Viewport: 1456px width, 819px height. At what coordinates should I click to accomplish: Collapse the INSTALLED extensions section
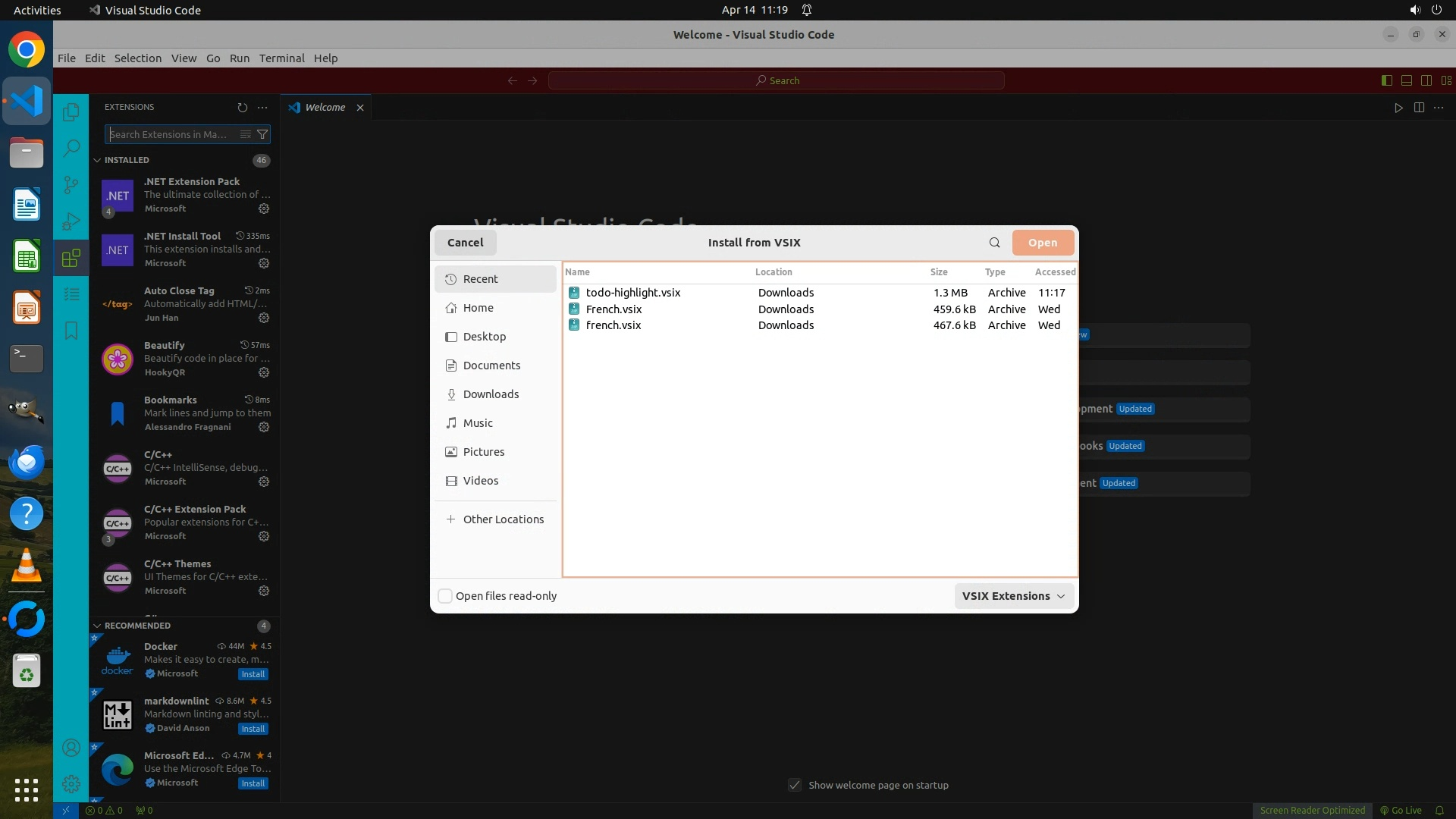(97, 160)
